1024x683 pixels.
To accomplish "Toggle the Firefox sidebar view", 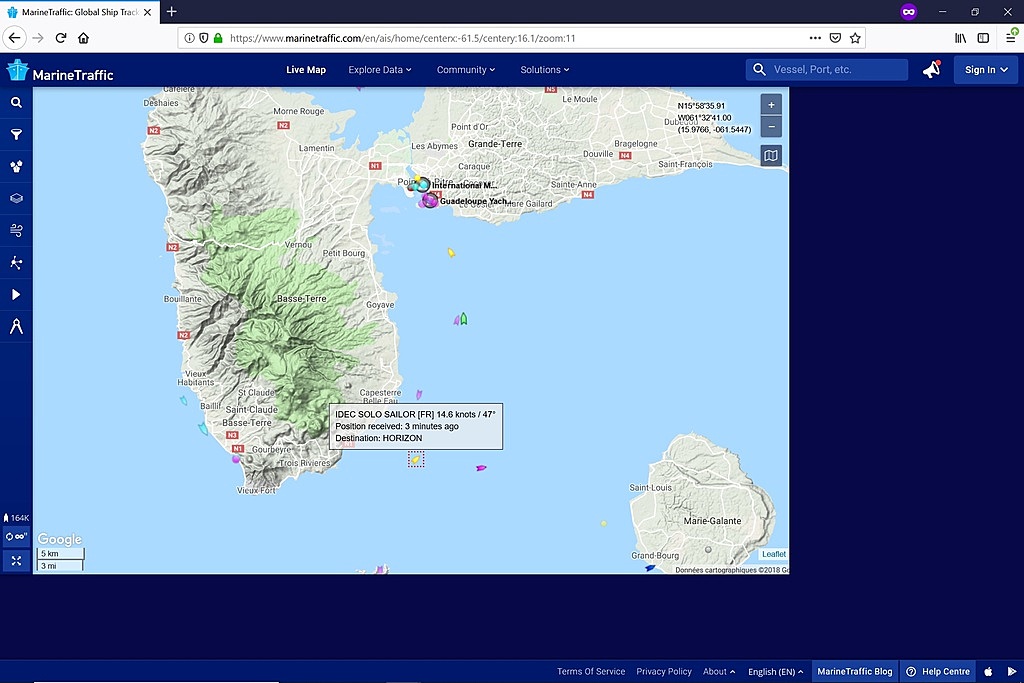I will point(983,38).
